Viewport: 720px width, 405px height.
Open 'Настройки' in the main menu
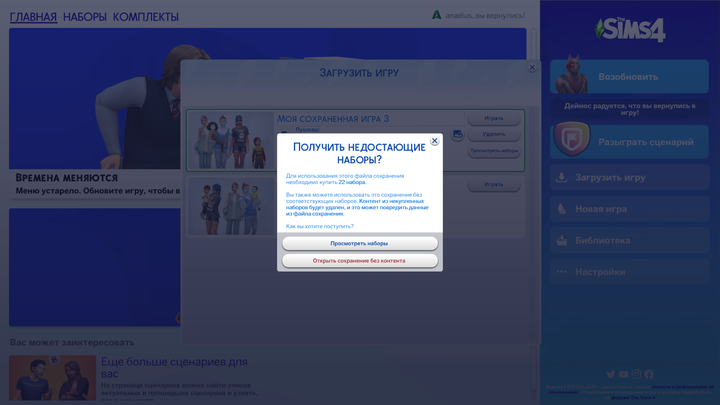click(x=629, y=272)
